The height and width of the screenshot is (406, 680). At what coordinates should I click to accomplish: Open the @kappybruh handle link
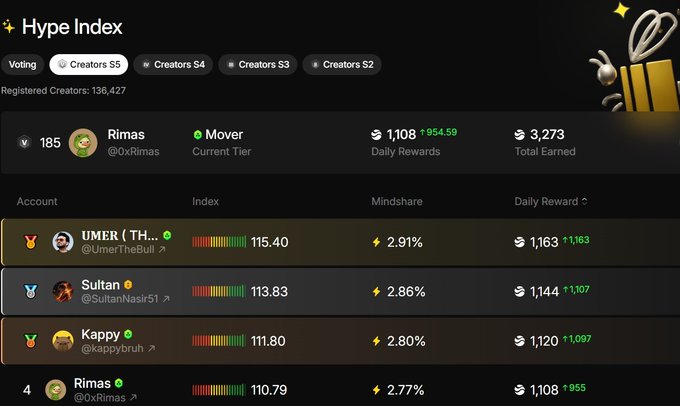[x=113, y=348]
